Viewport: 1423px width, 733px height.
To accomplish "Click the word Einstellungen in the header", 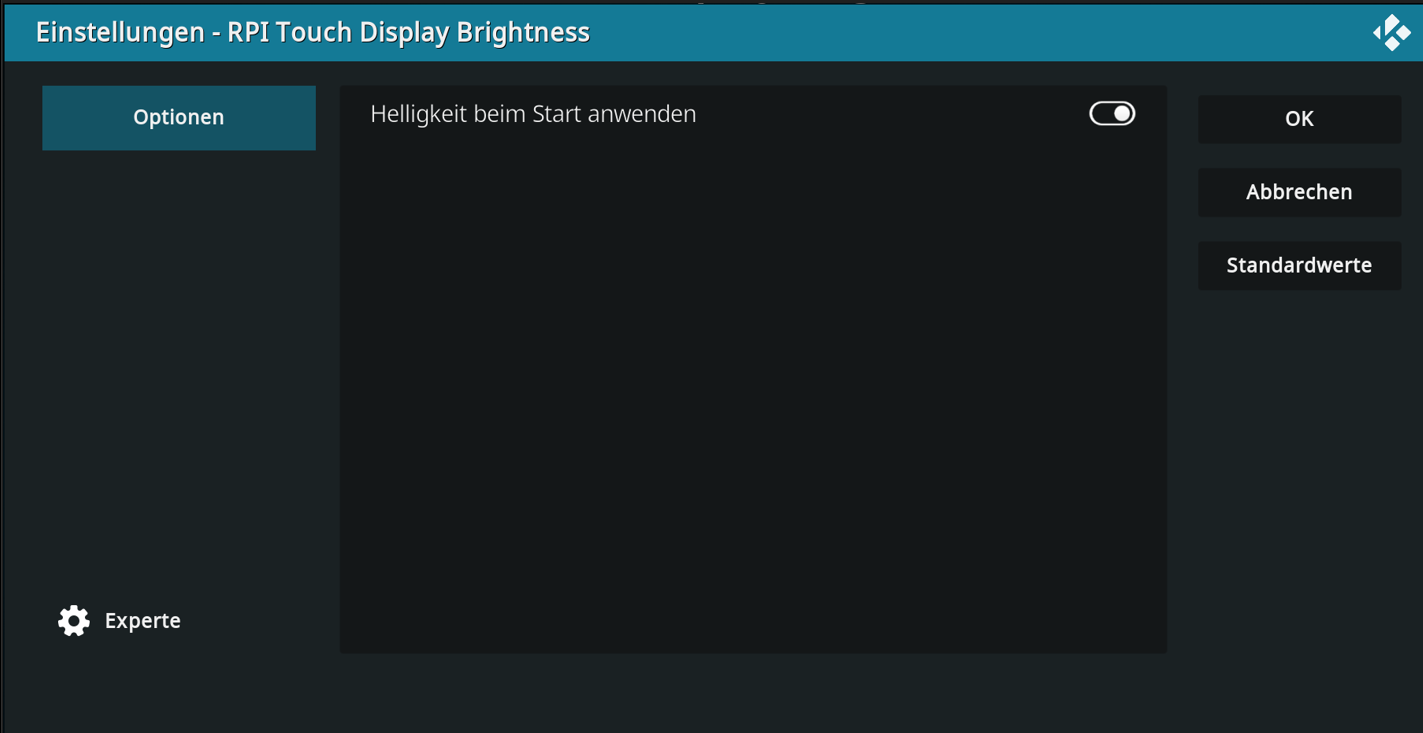I will pyautogui.click(x=120, y=32).
